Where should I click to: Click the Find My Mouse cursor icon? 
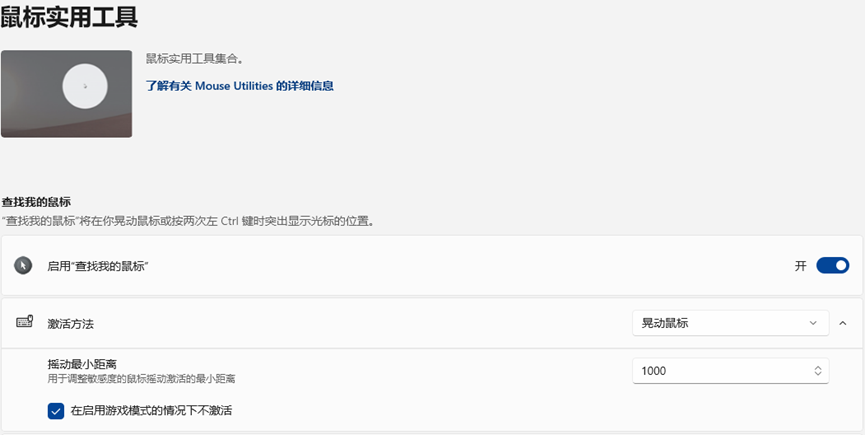23,266
